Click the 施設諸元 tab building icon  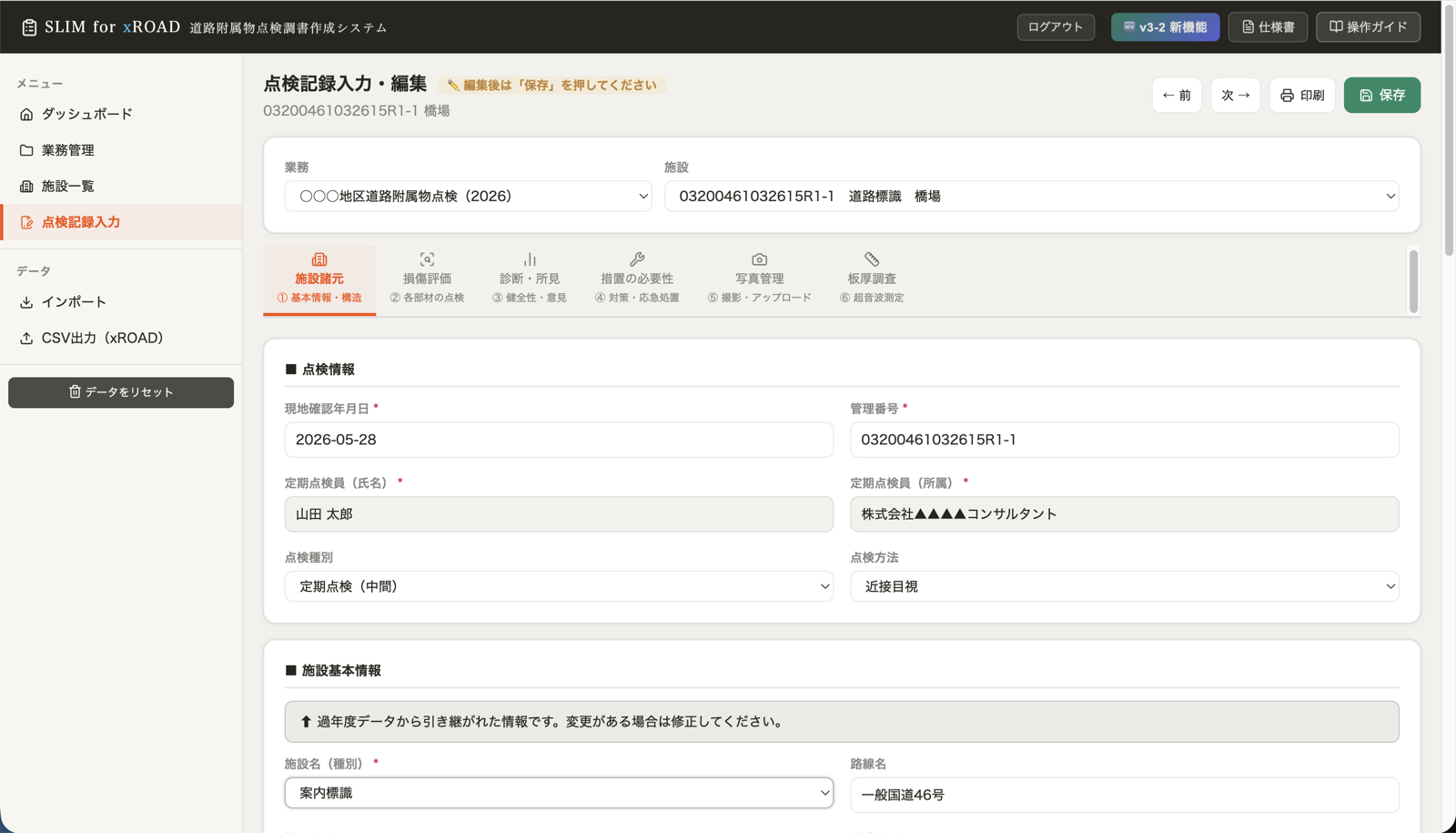pos(319,259)
